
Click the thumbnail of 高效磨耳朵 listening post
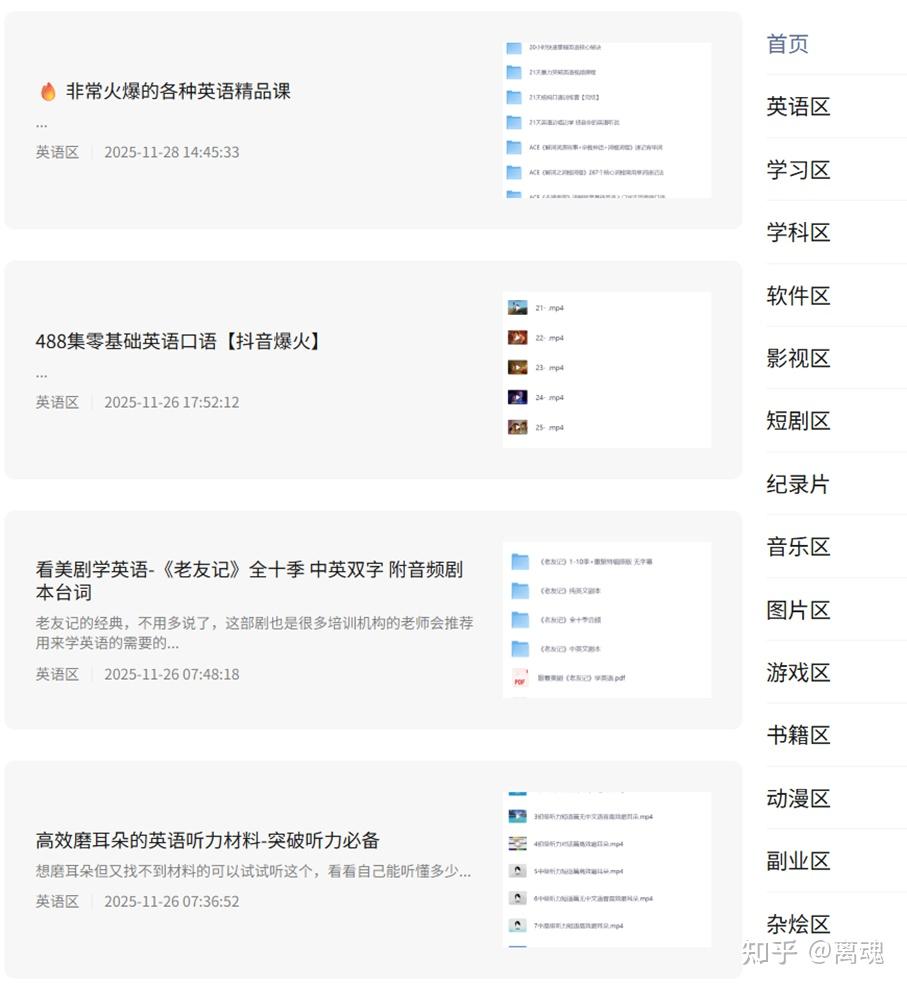[x=607, y=870]
